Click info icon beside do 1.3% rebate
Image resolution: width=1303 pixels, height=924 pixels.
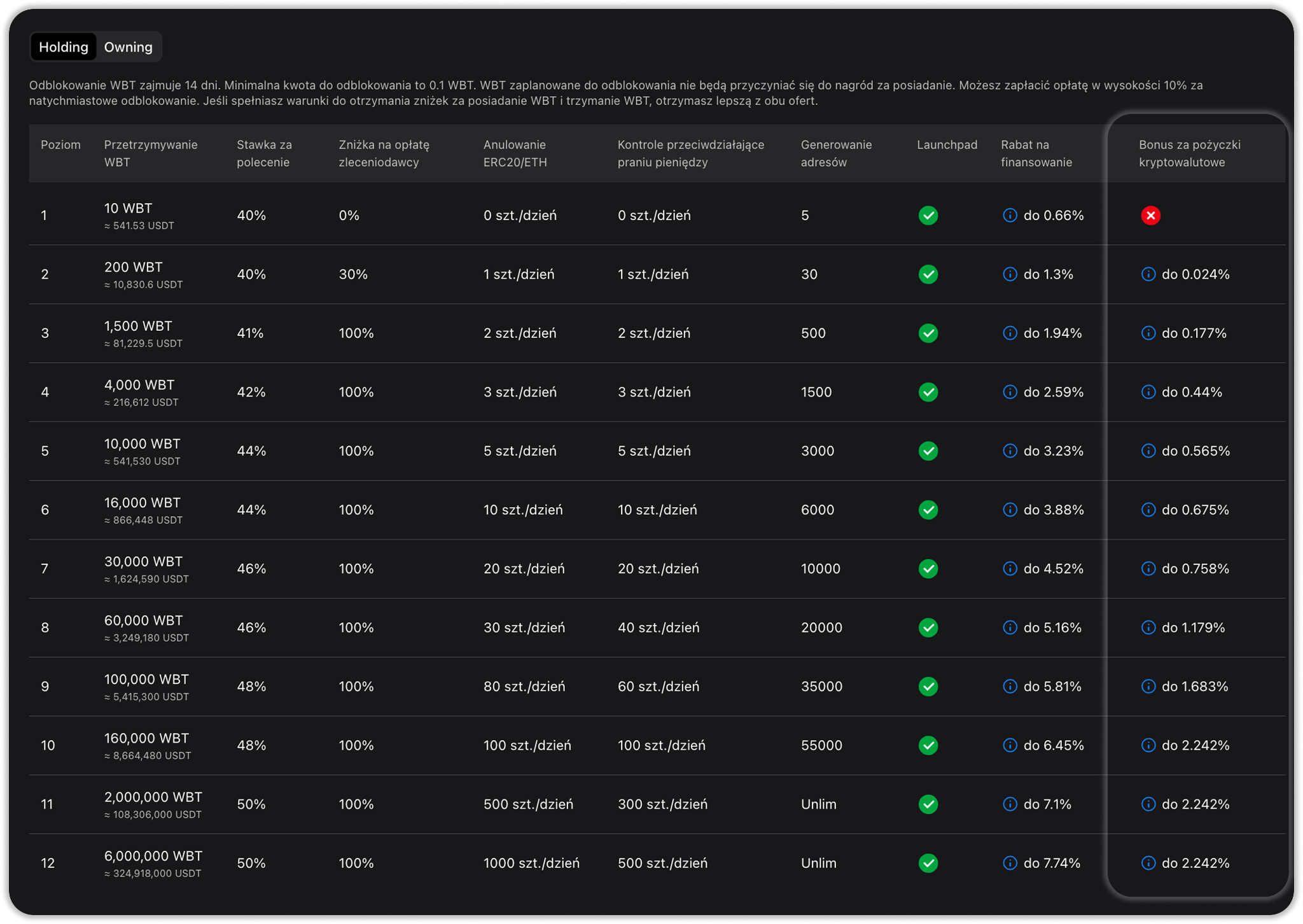tap(1010, 274)
